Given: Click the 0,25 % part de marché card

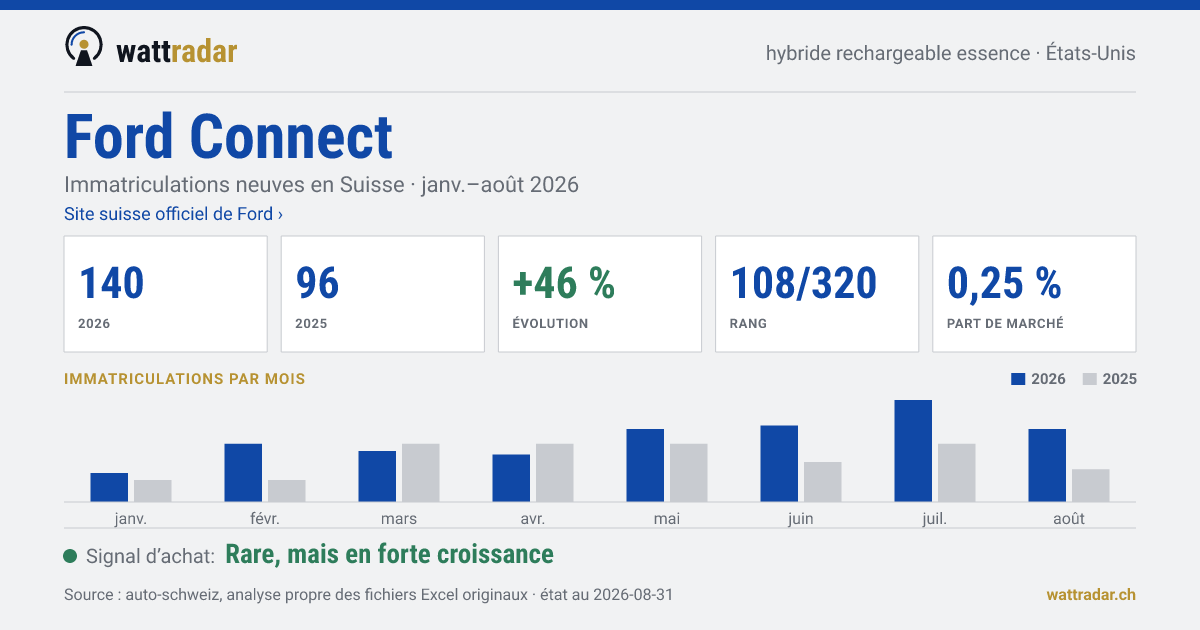Looking at the screenshot, I should [1034, 294].
